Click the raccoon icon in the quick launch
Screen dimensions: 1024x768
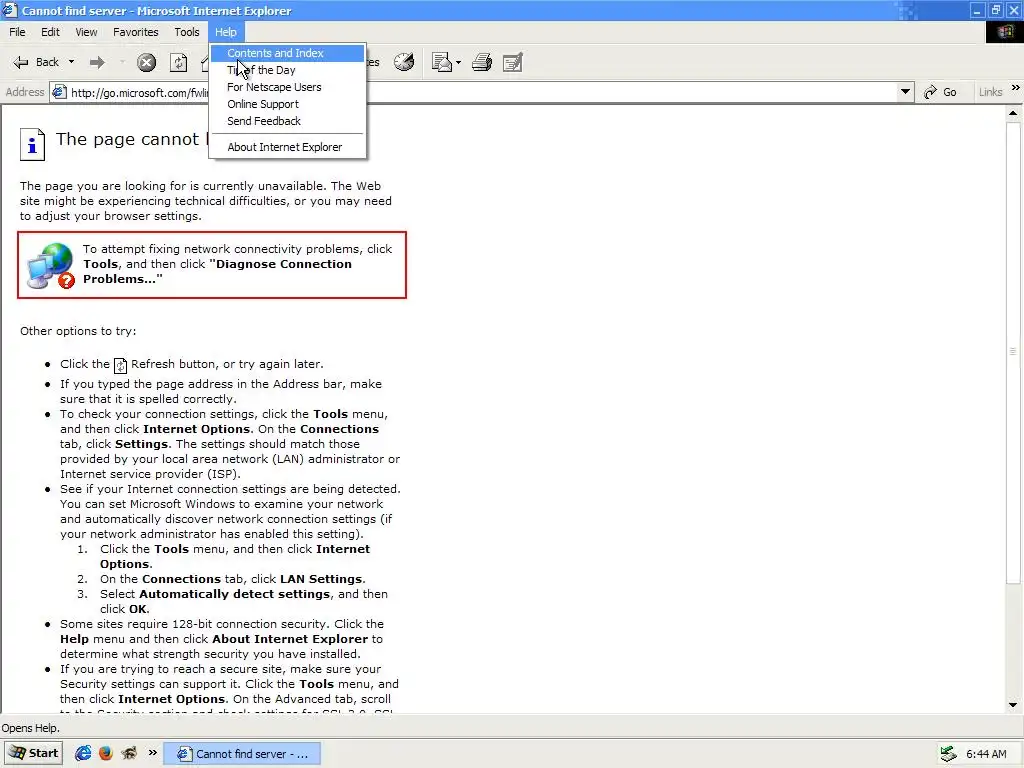tap(129, 753)
